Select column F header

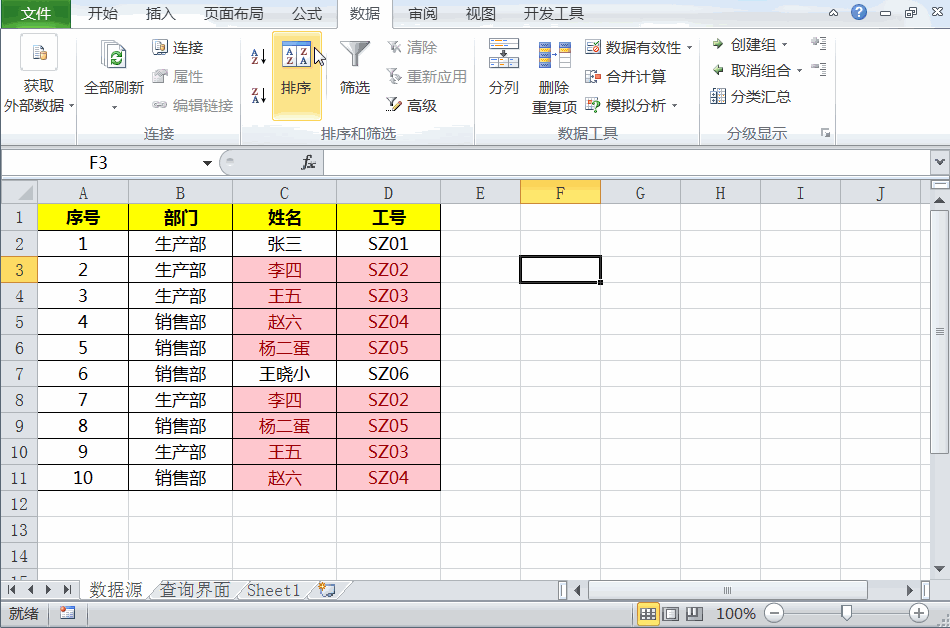(x=560, y=193)
